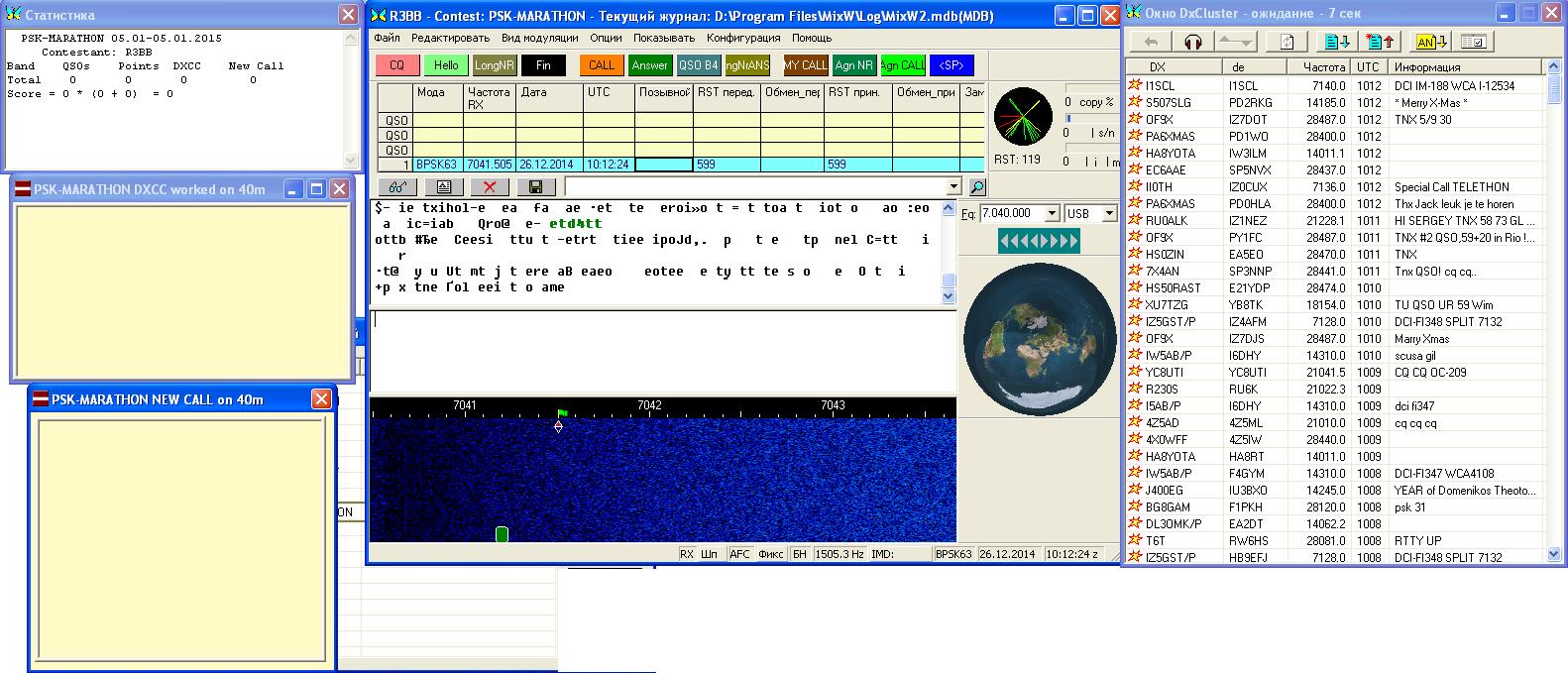
Task: Click the magnifier search icon
Action: click(977, 186)
